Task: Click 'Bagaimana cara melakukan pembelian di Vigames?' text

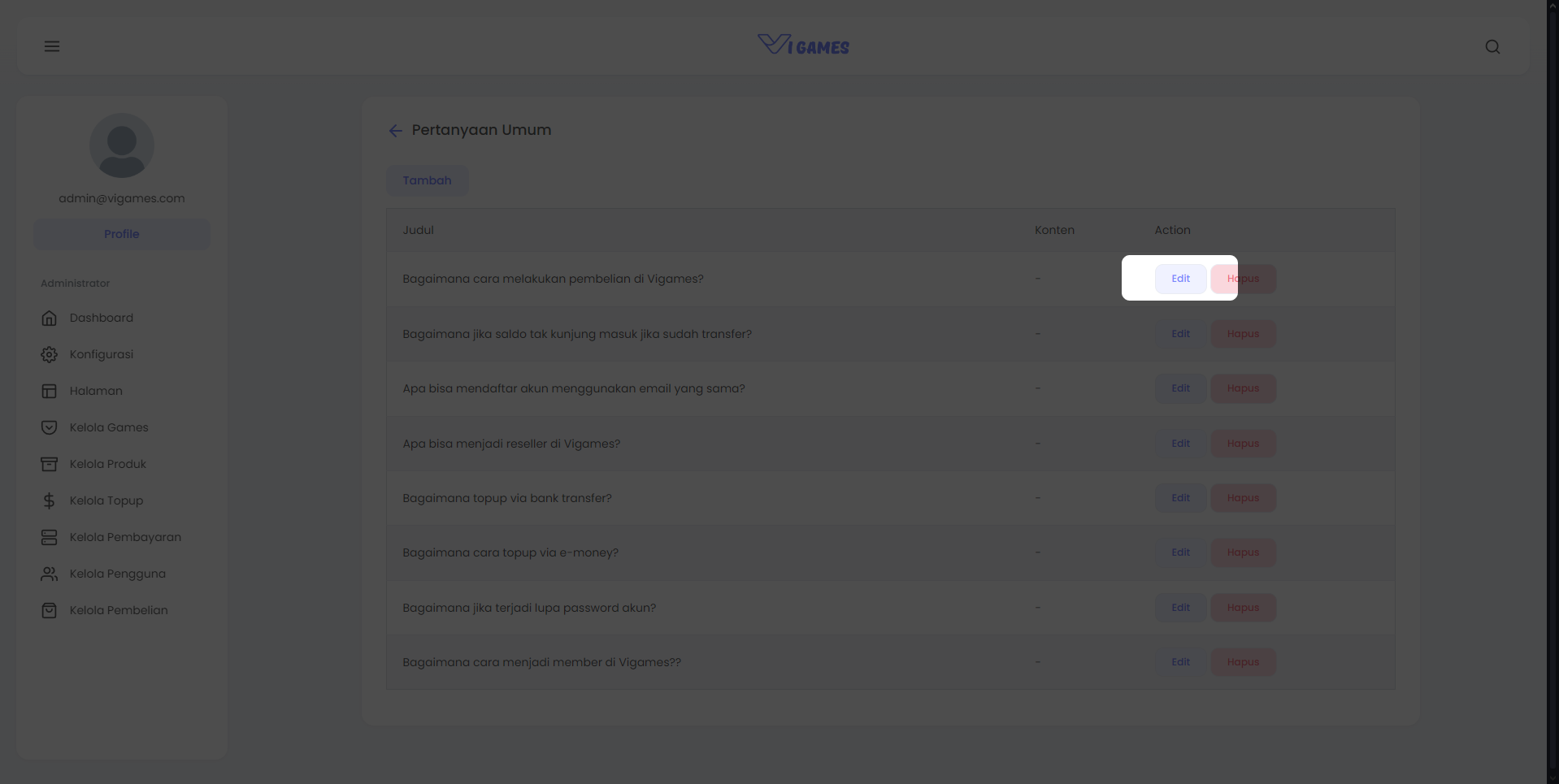Action: pyautogui.click(x=553, y=279)
